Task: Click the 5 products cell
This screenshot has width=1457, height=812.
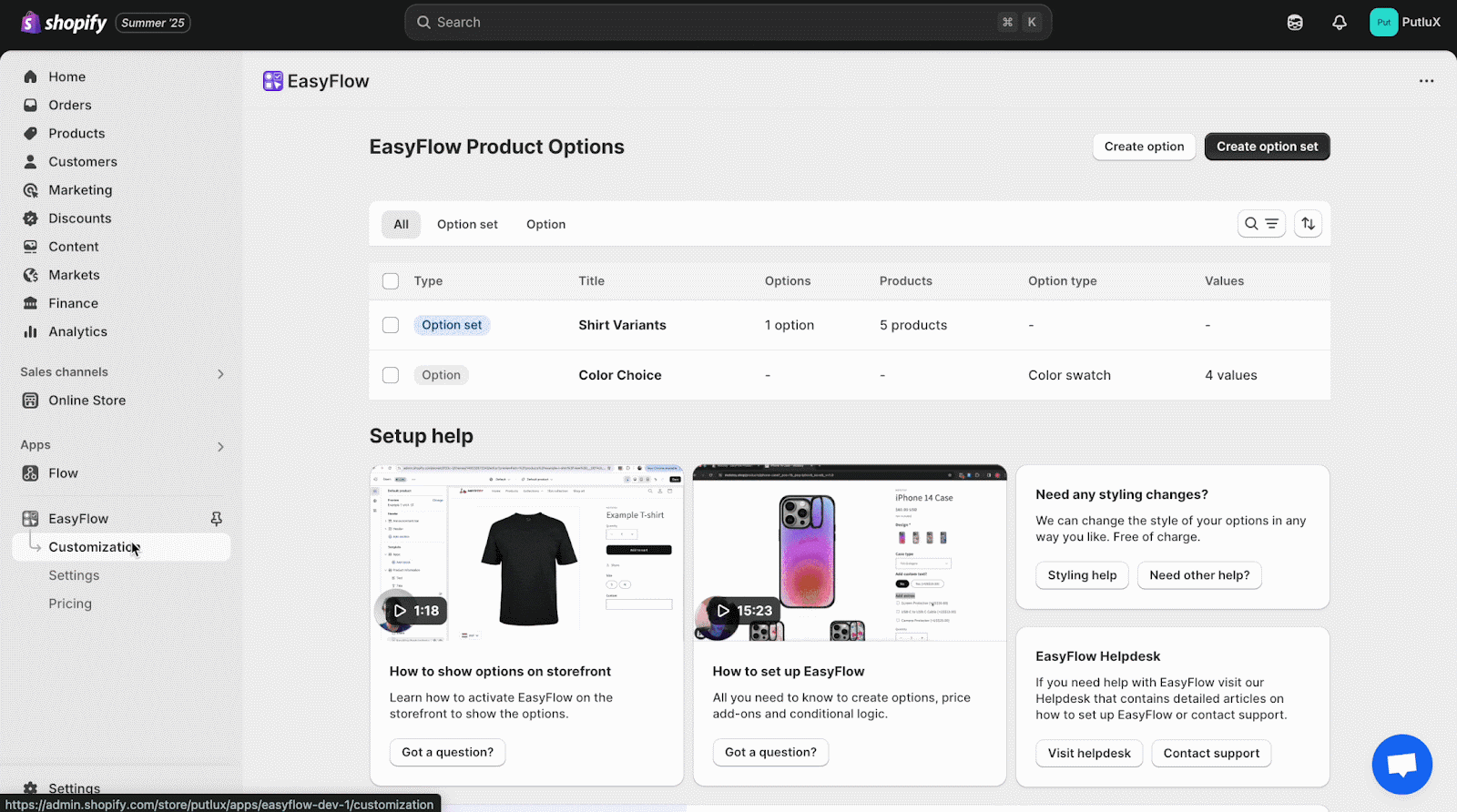Action: tap(913, 325)
